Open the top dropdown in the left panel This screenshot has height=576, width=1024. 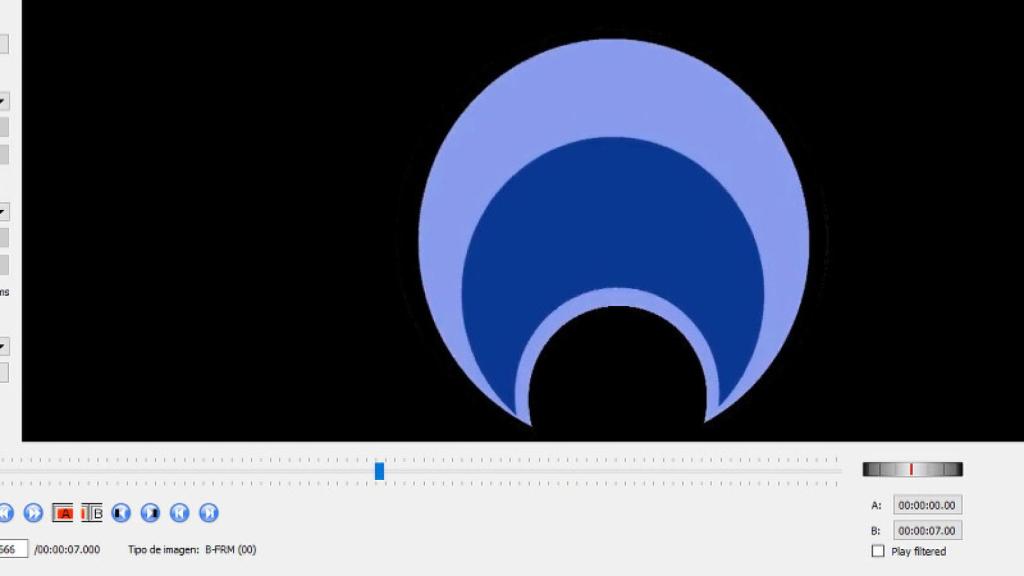pos(5,100)
